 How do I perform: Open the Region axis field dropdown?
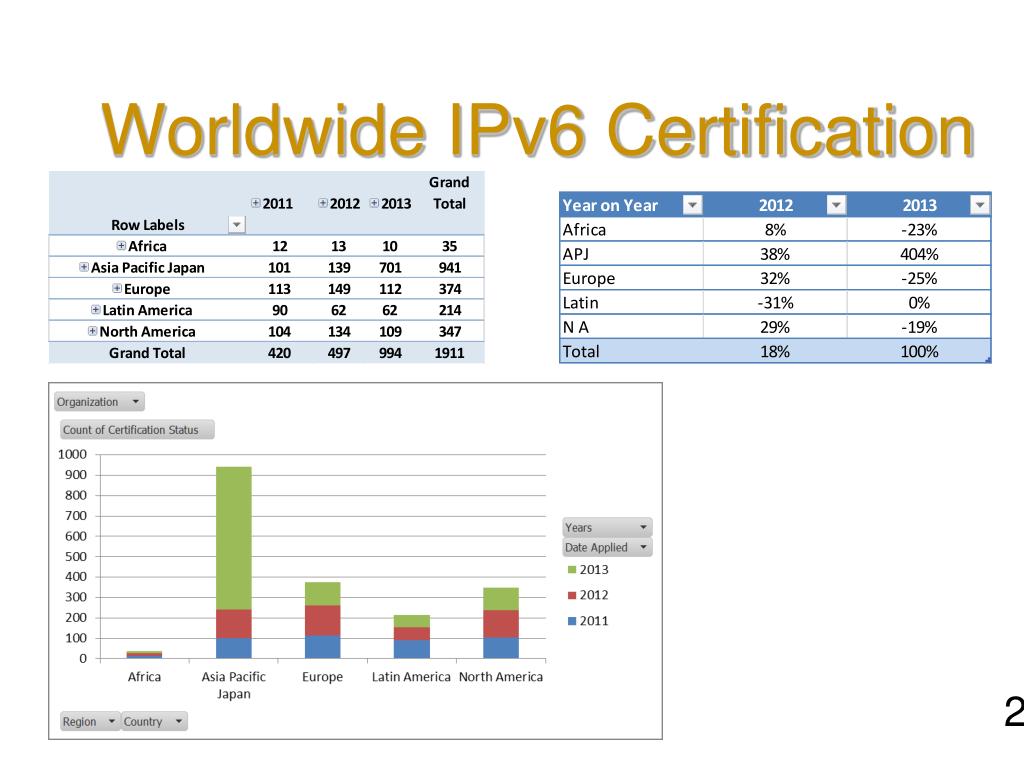point(89,721)
